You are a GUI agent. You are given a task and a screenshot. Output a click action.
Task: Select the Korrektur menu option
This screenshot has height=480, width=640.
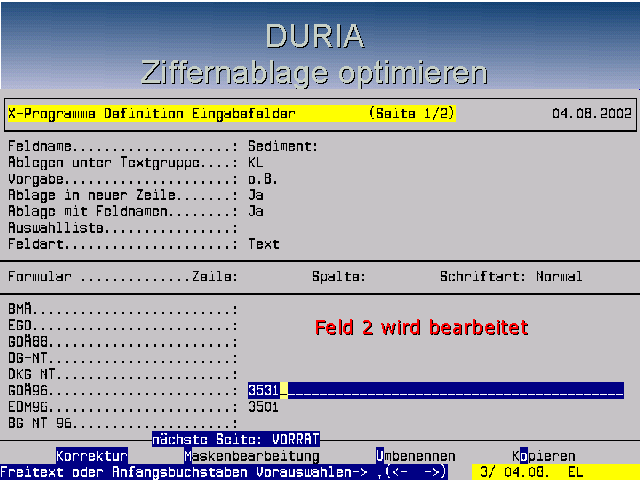pyautogui.click(x=92, y=456)
